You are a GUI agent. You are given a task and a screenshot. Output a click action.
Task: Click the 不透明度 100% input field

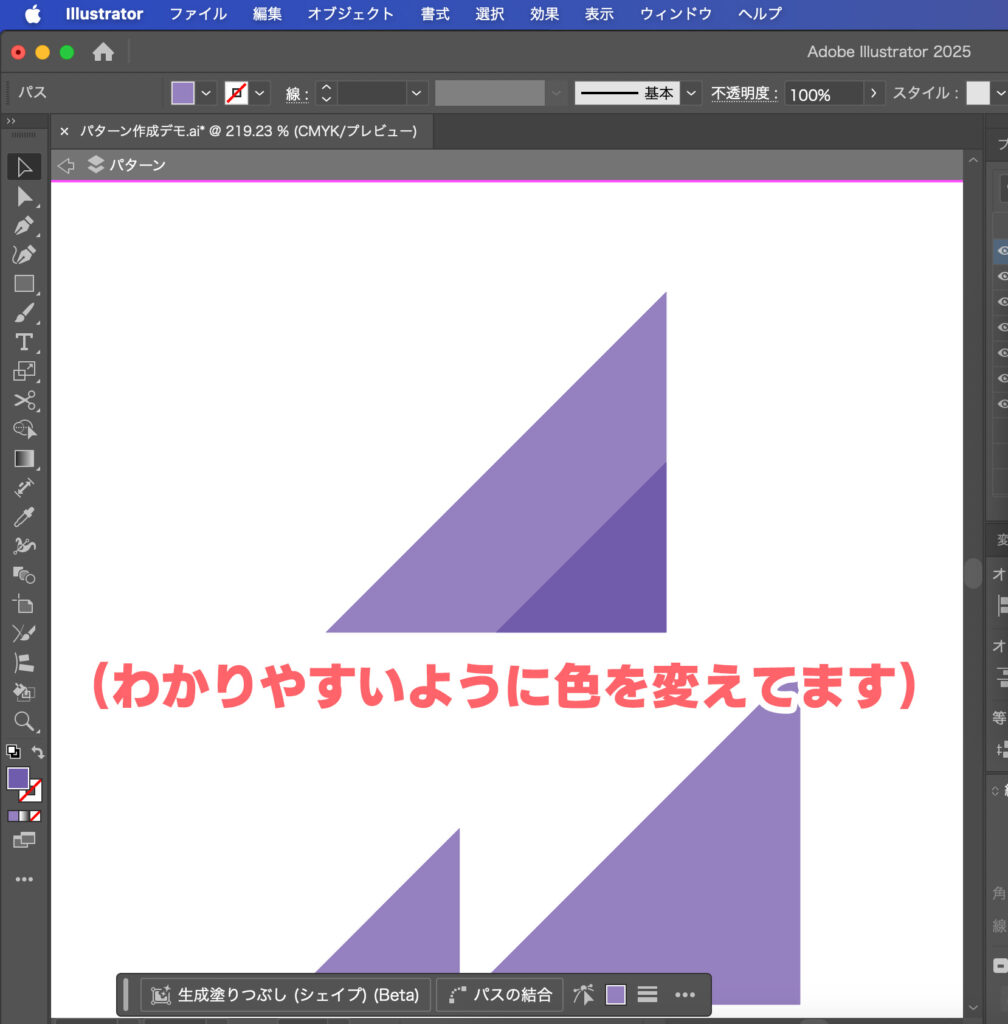coord(822,94)
